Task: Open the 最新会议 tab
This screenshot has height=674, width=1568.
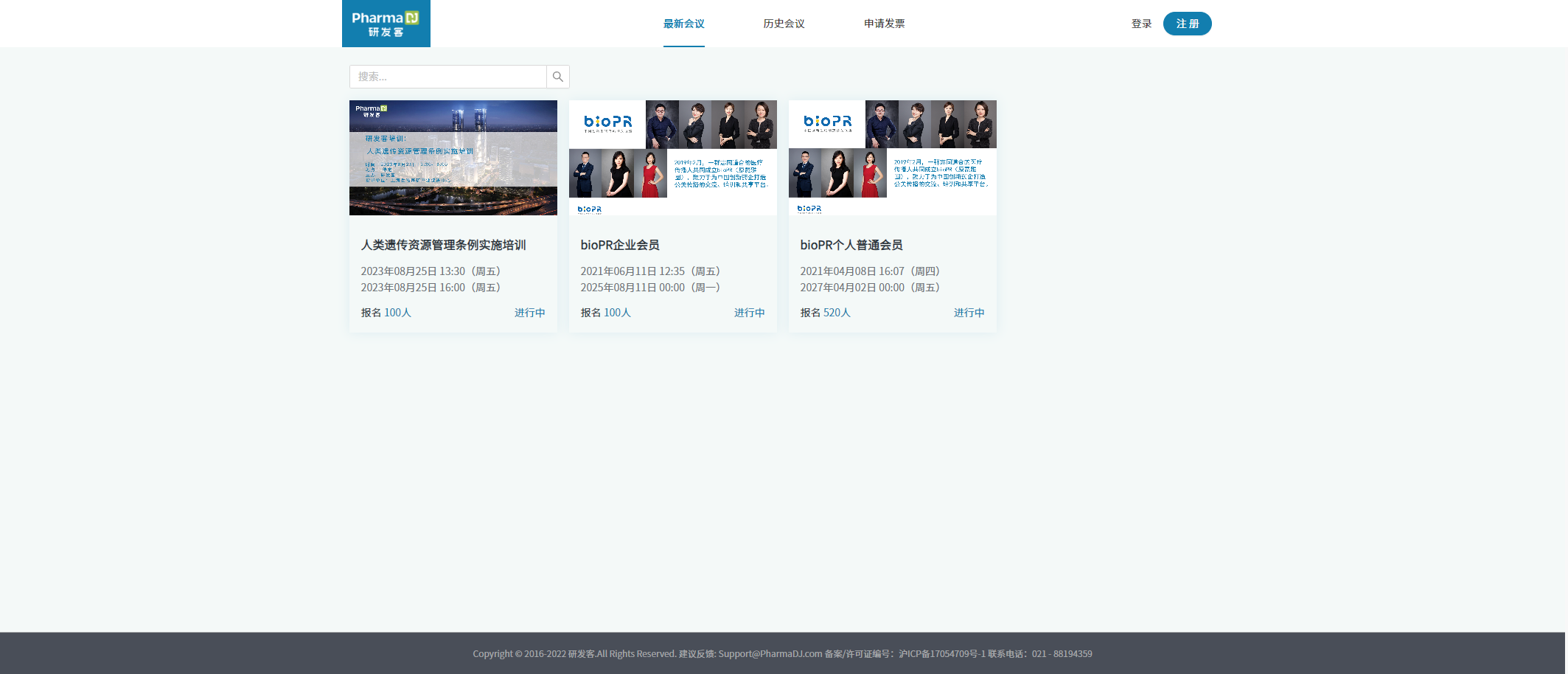Action: [x=684, y=24]
